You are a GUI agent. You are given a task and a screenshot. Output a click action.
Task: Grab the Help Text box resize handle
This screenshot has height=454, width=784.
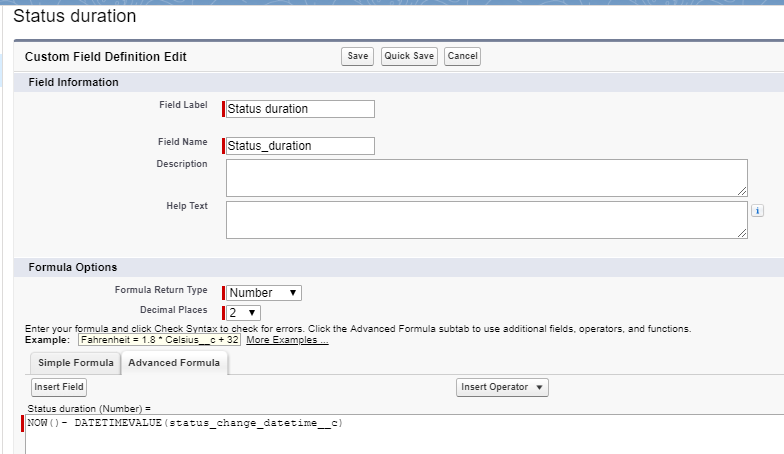(742, 233)
